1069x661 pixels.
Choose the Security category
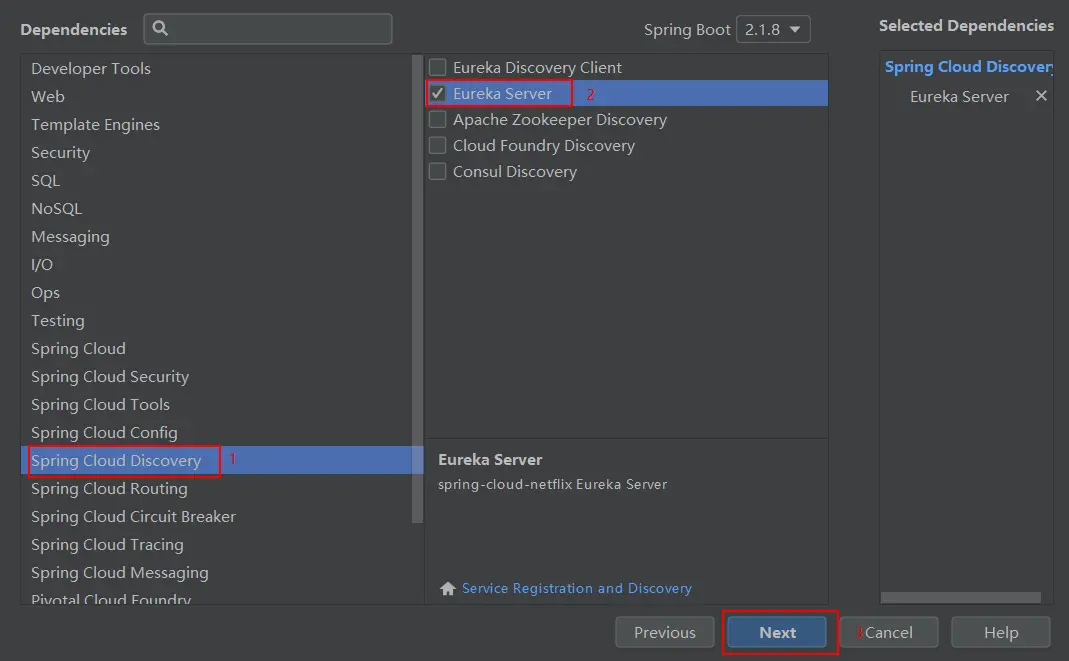pyautogui.click(x=61, y=153)
